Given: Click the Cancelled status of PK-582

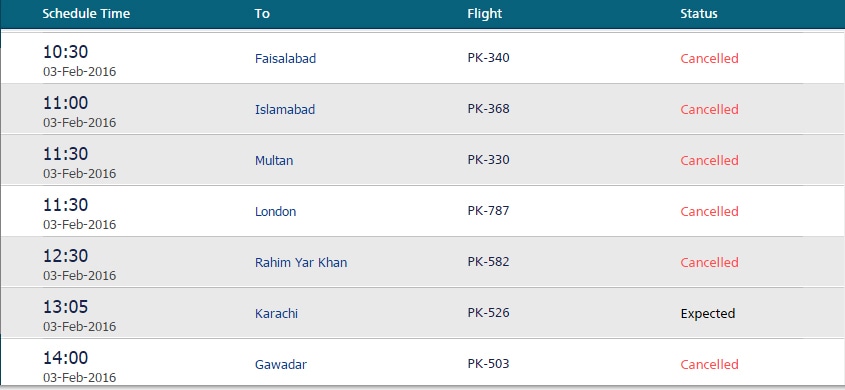Looking at the screenshot, I should (709, 262).
